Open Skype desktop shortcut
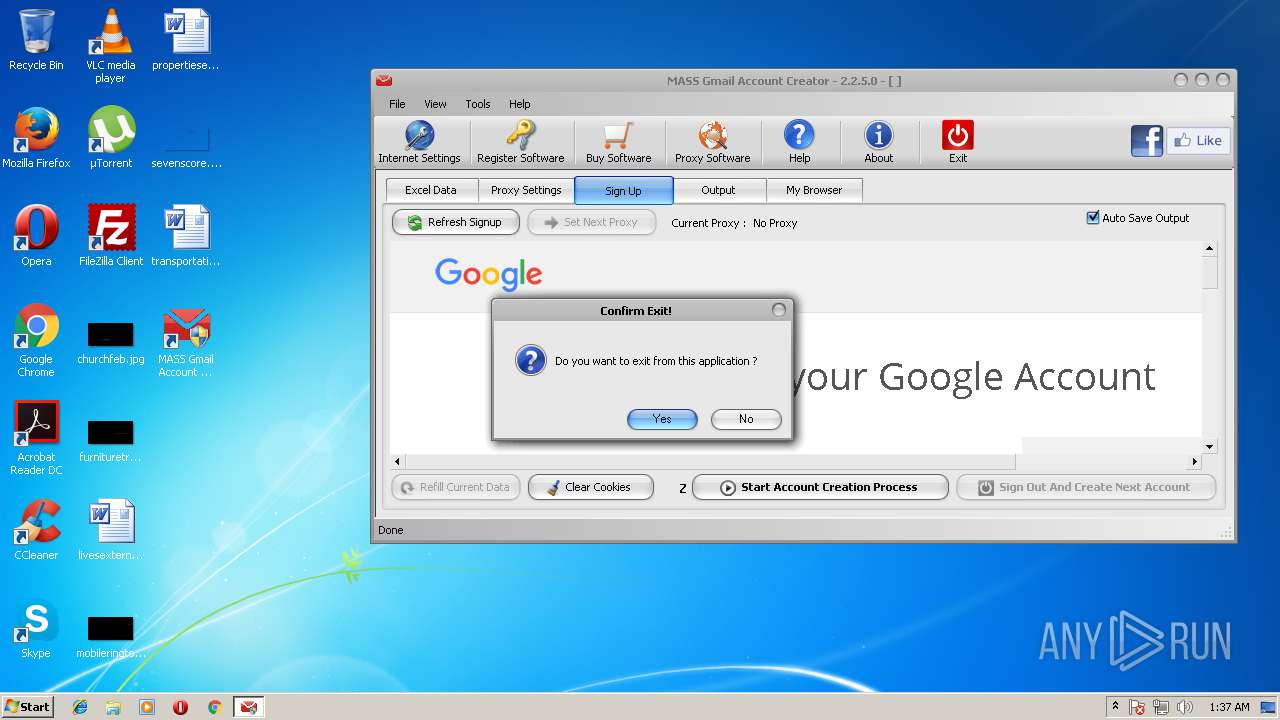 36,628
